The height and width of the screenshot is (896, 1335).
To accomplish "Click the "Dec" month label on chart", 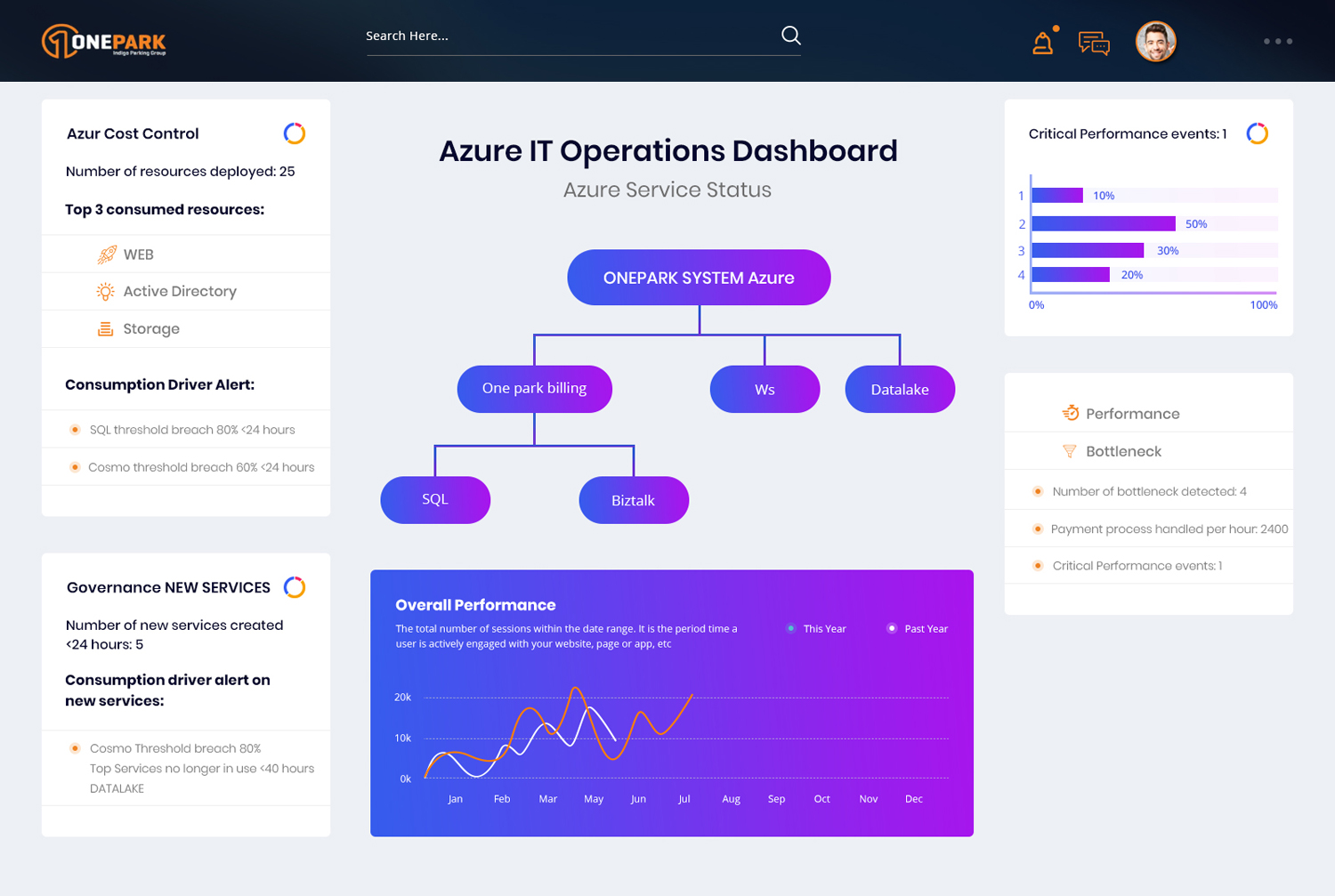I will 914,799.
